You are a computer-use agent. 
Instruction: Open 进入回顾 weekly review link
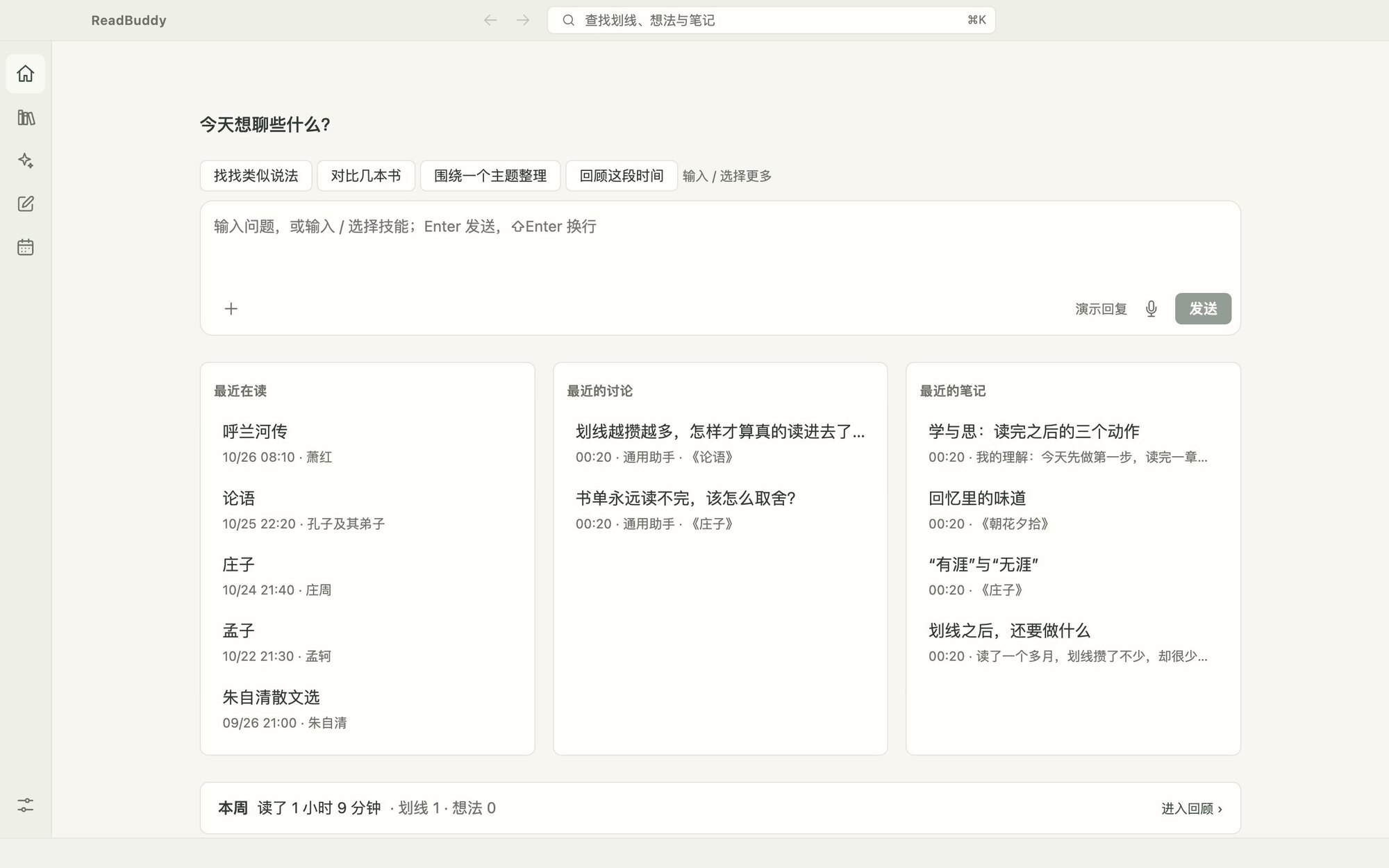pyautogui.click(x=1192, y=808)
